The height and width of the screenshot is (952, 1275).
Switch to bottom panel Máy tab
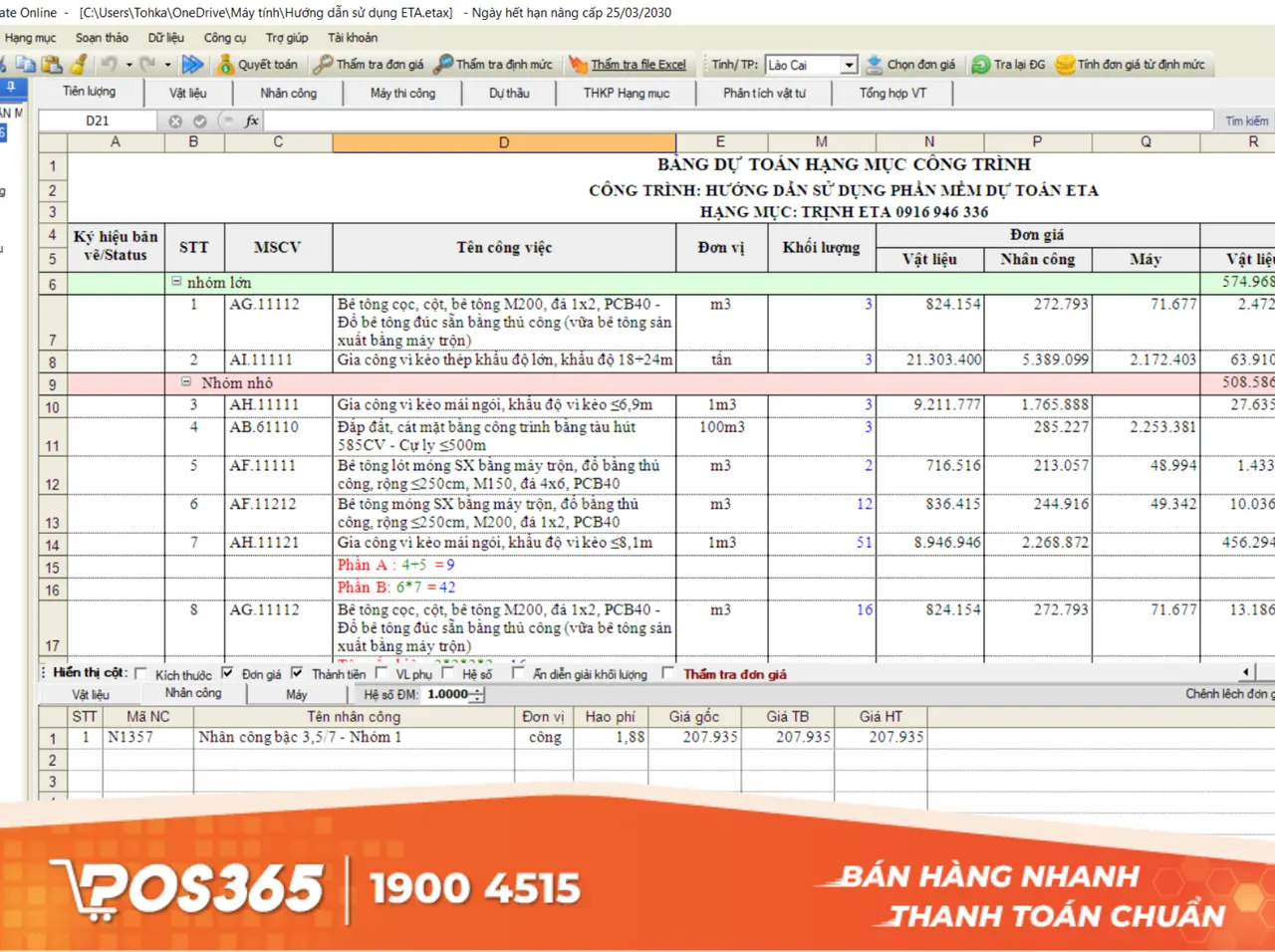coord(297,694)
